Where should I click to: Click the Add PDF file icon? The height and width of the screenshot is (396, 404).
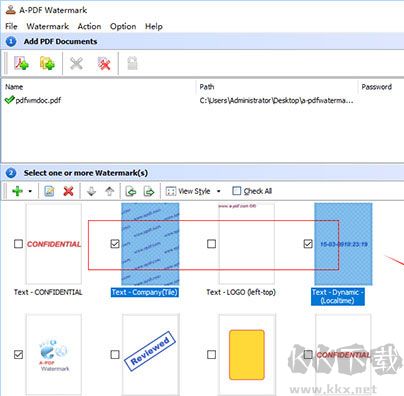pyautogui.click(x=21, y=63)
